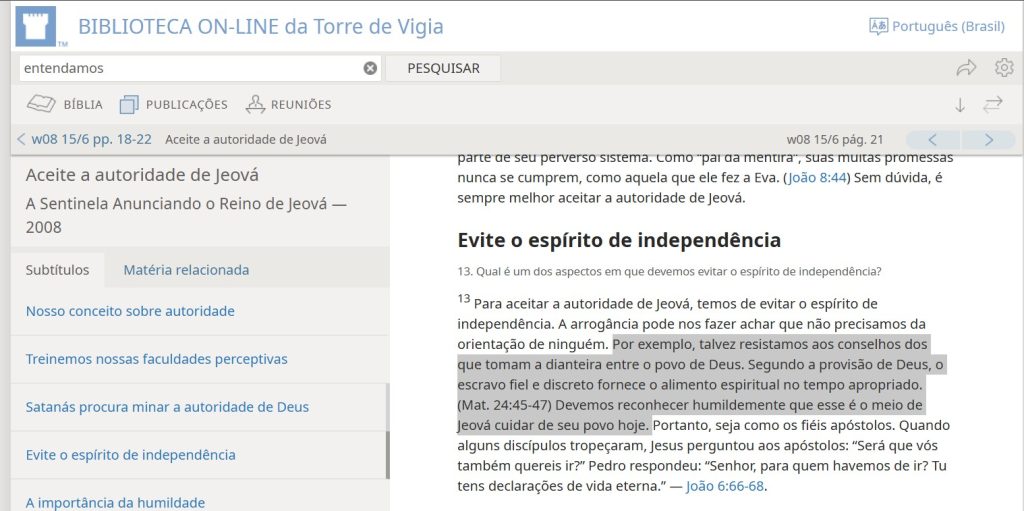This screenshot has width=1024, height=511.
Task: Click the search input field containing 'entendamos'
Action: click(x=190, y=68)
